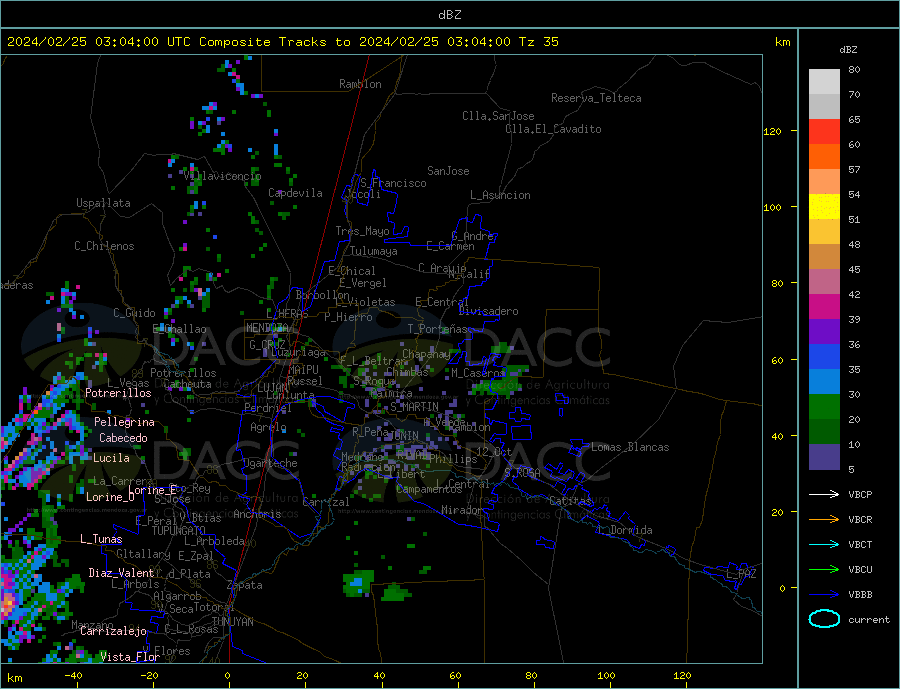Screen dimensions: 900x689
Task: Click the white VBCP arrow icon
Action: coord(824,494)
